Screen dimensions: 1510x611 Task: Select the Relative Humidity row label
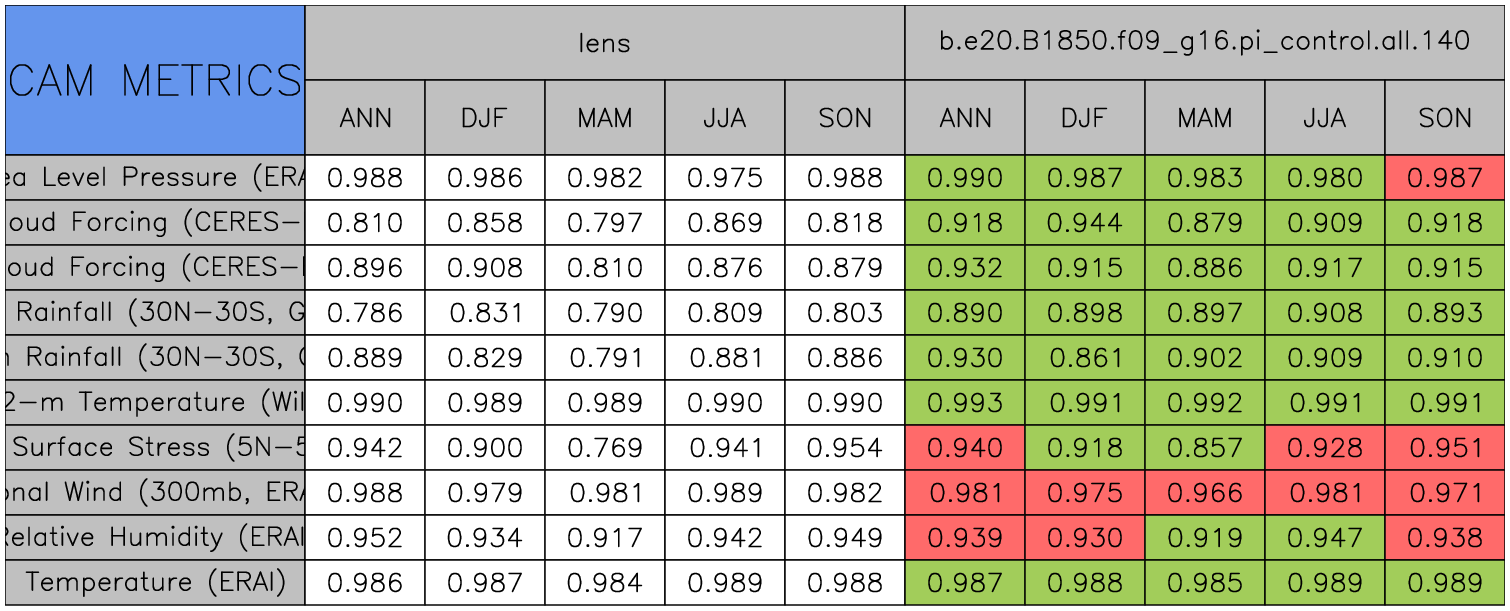pyautogui.click(x=155, y=538)
